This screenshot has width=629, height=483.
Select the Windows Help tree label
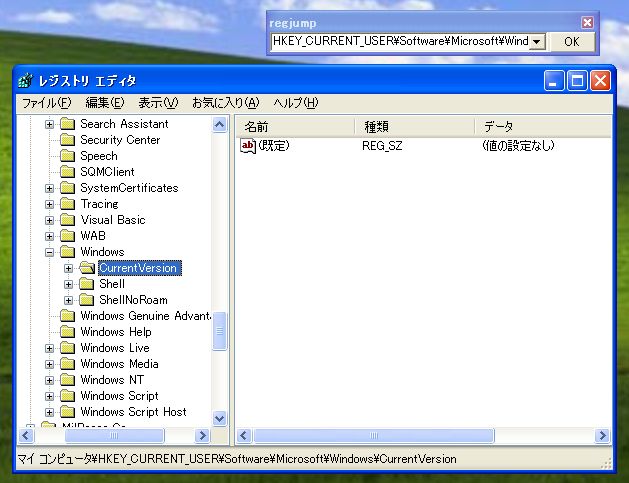point(116,332)
